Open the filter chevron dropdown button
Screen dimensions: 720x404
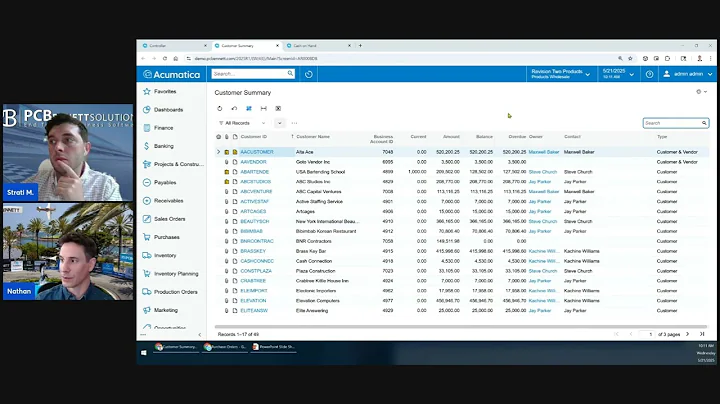coord(280,123)
